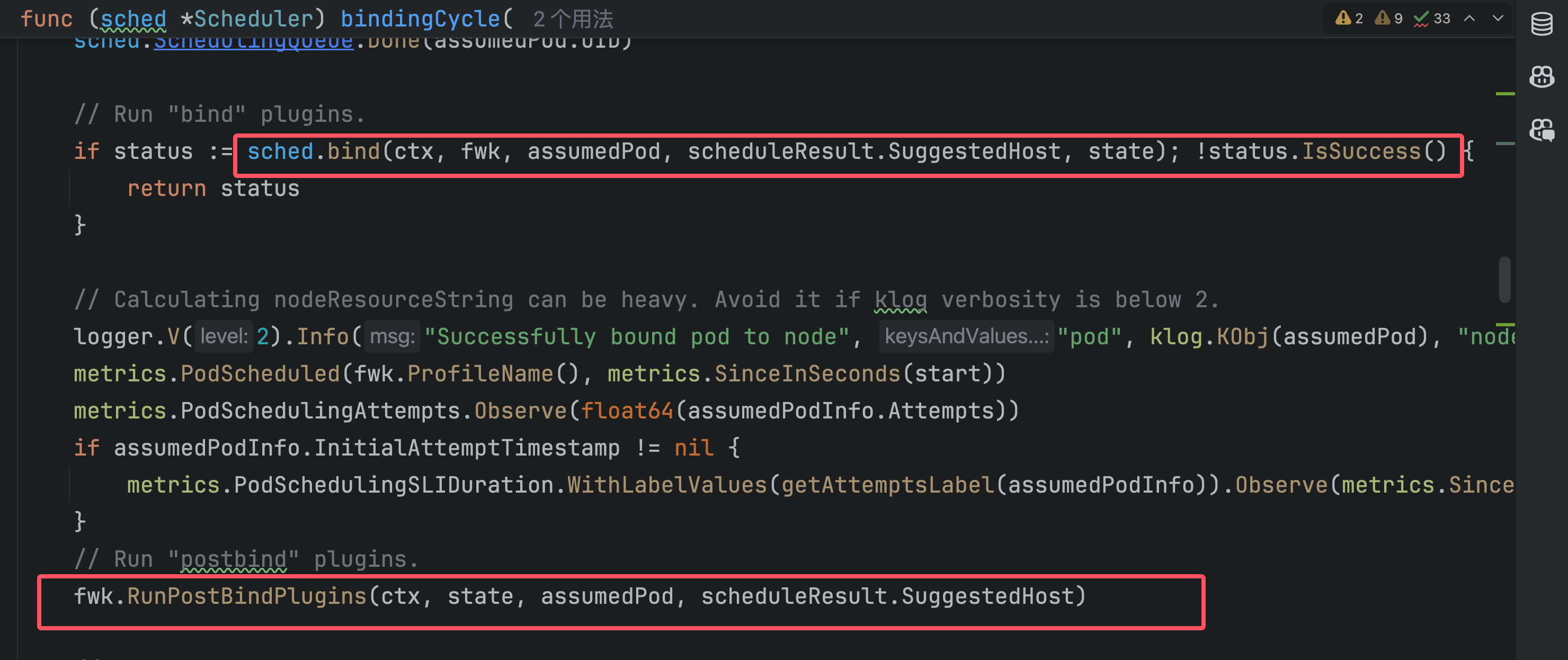
Task: Click the SchedulingQueue field link
Action: pos(253,42)
